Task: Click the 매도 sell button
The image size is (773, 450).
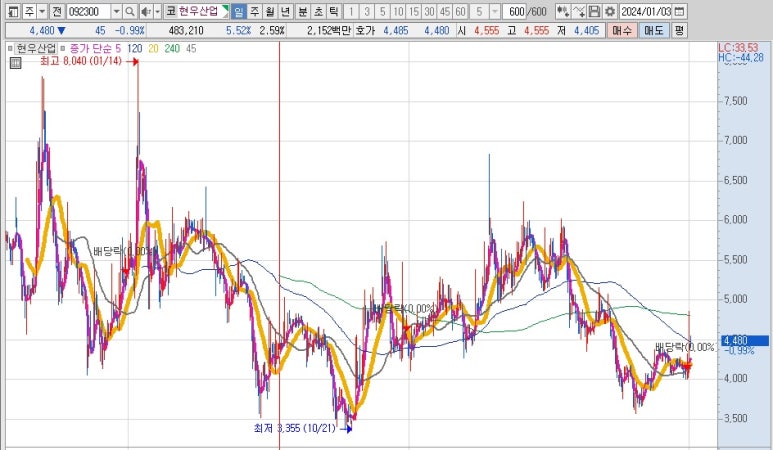Action: 654,31
